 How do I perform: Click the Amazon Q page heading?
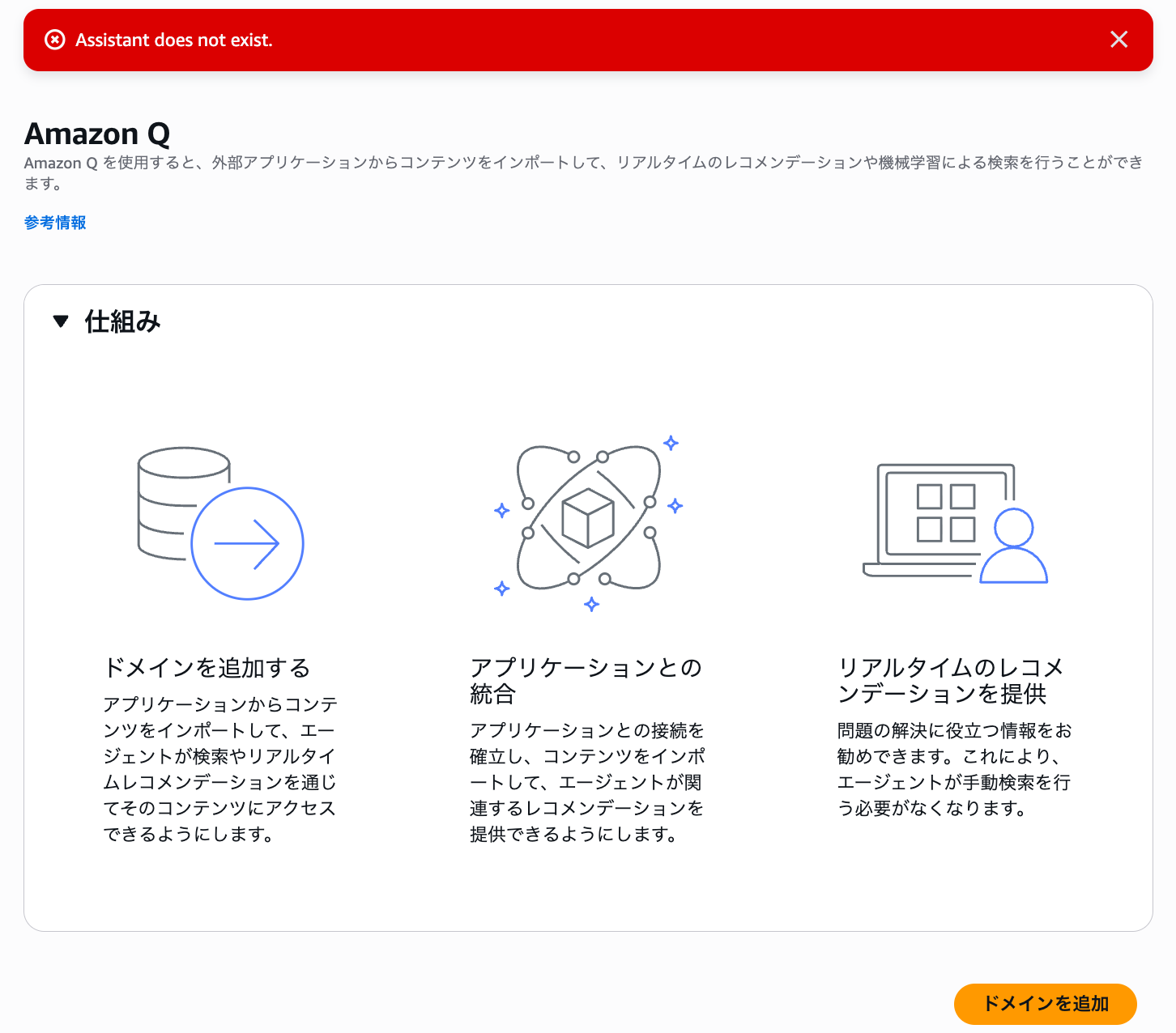97,134
